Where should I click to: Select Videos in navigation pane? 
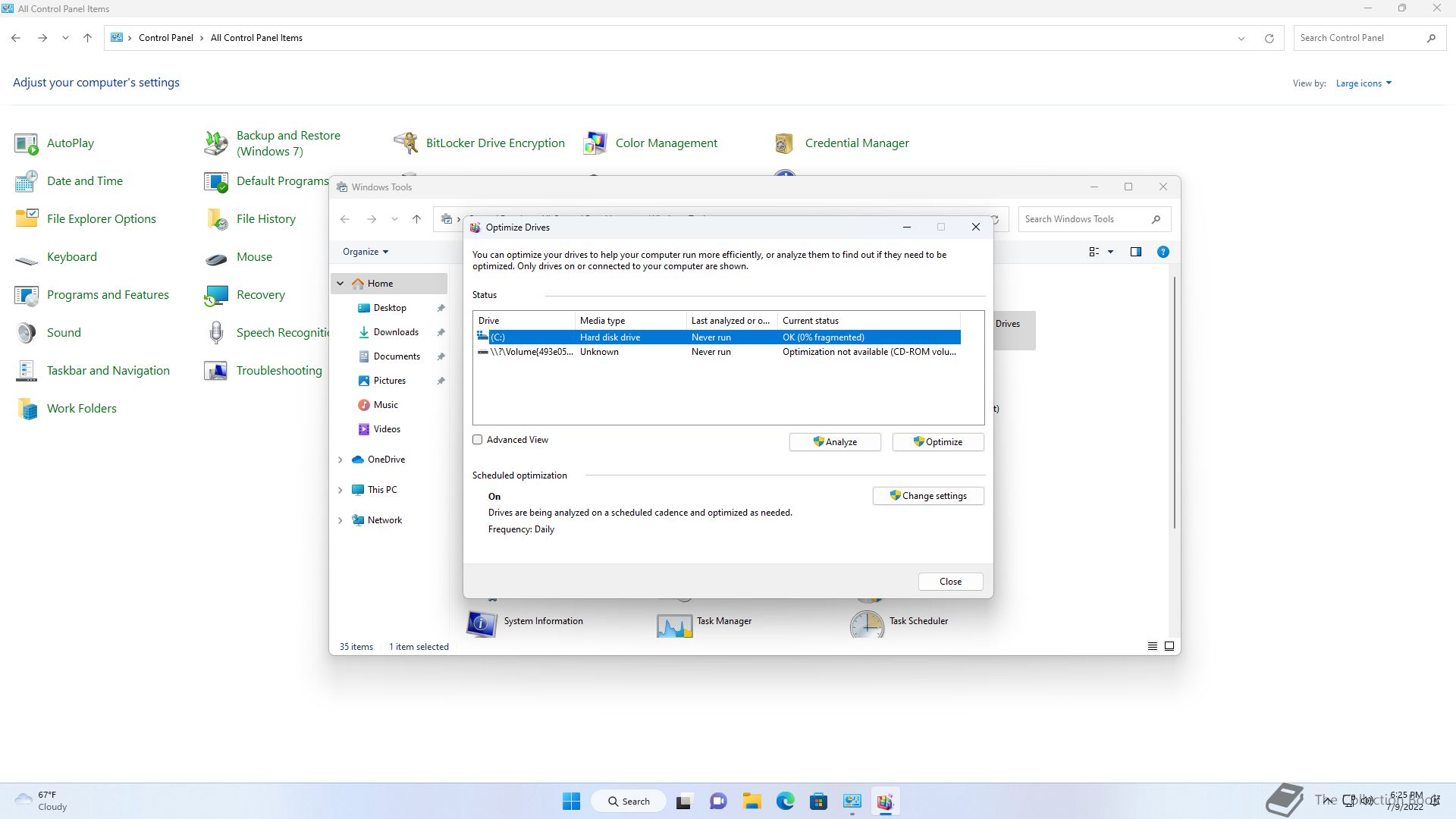pos(387,429)
